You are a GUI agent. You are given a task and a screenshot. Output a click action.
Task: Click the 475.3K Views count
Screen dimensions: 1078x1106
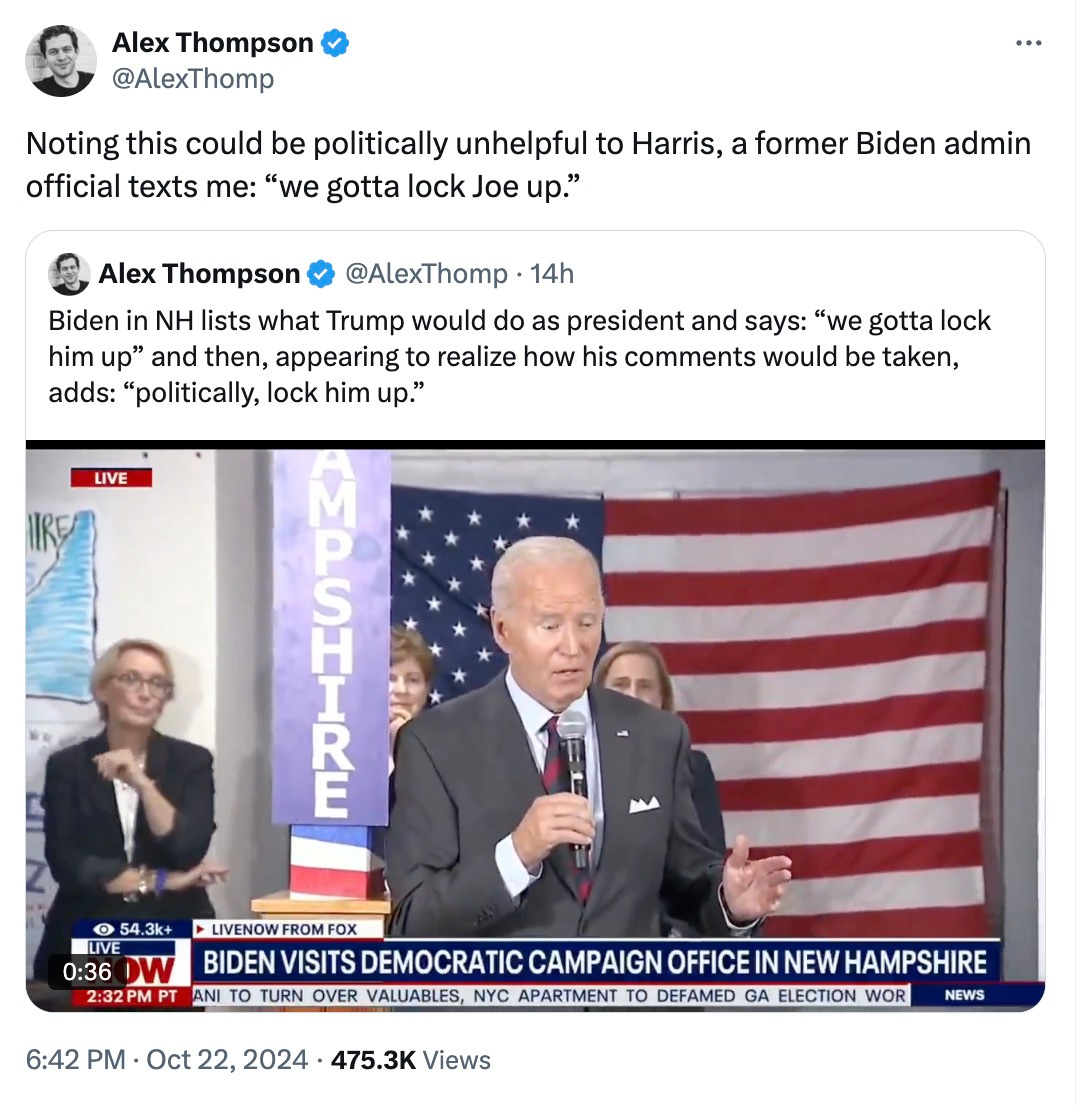pyautogui.click(x=411, y=1059)
